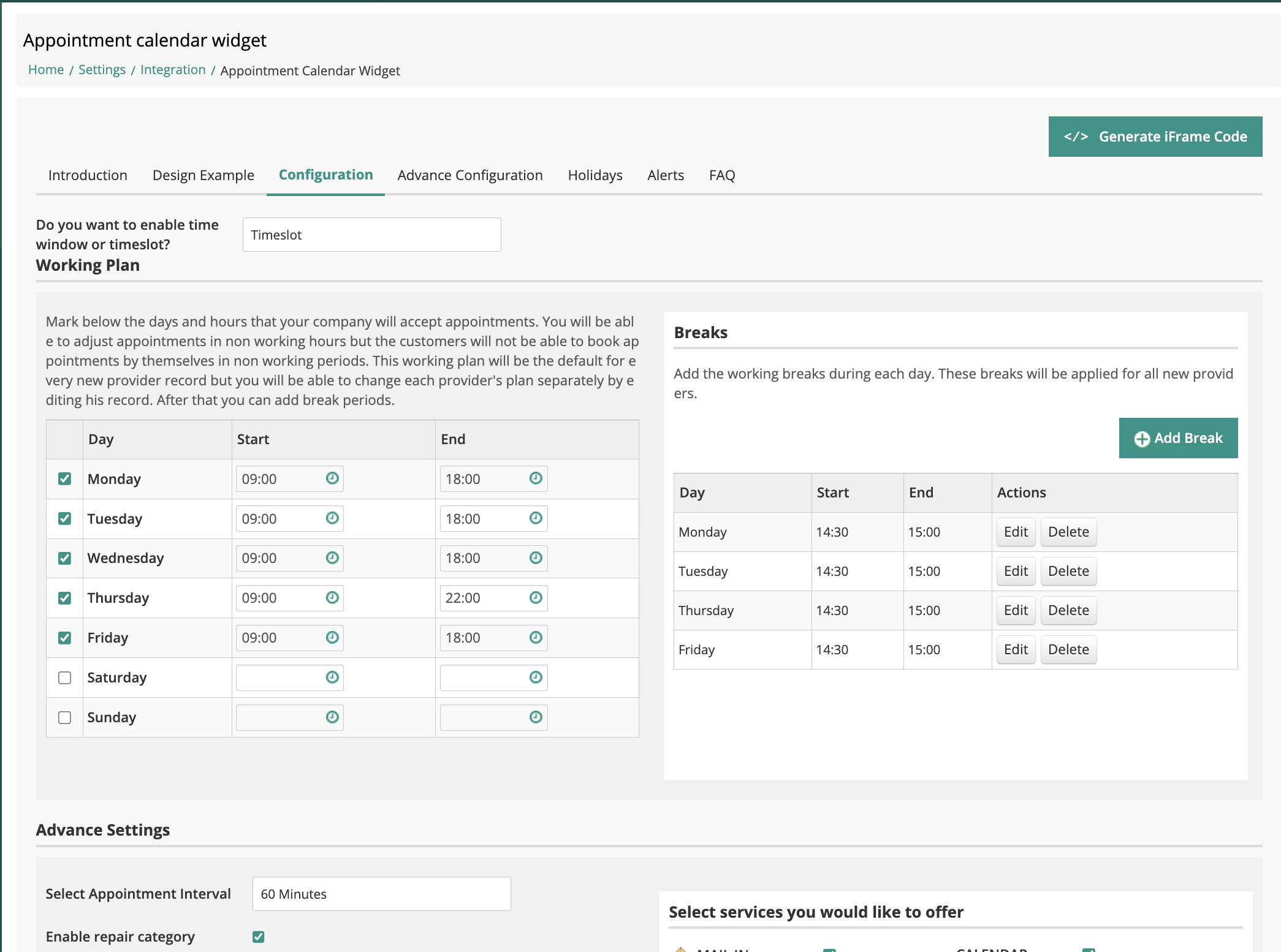Open time picker for Monday end

coord(536,478)
